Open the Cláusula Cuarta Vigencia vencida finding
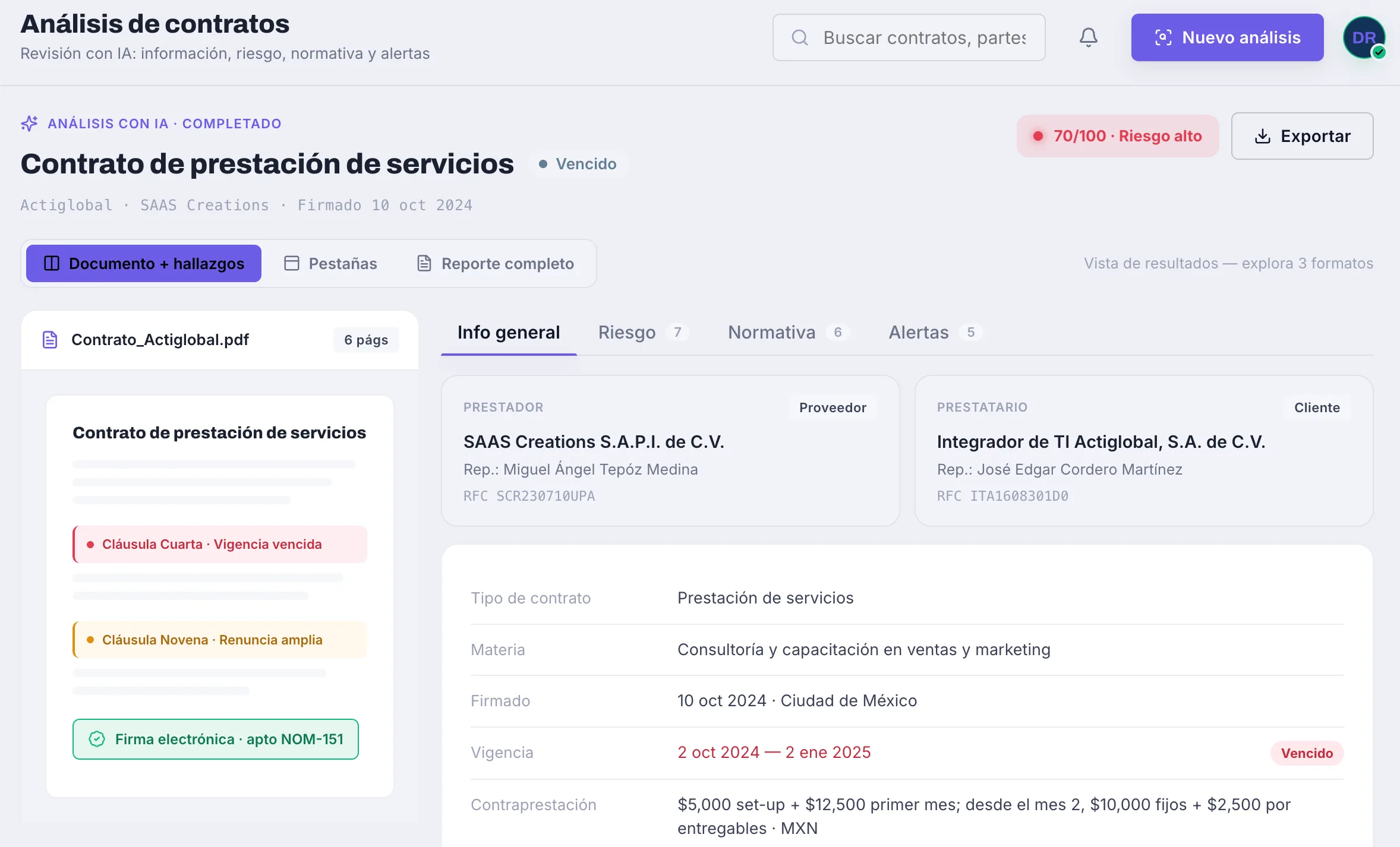1400x847 pixels. [x=220, y=544]
